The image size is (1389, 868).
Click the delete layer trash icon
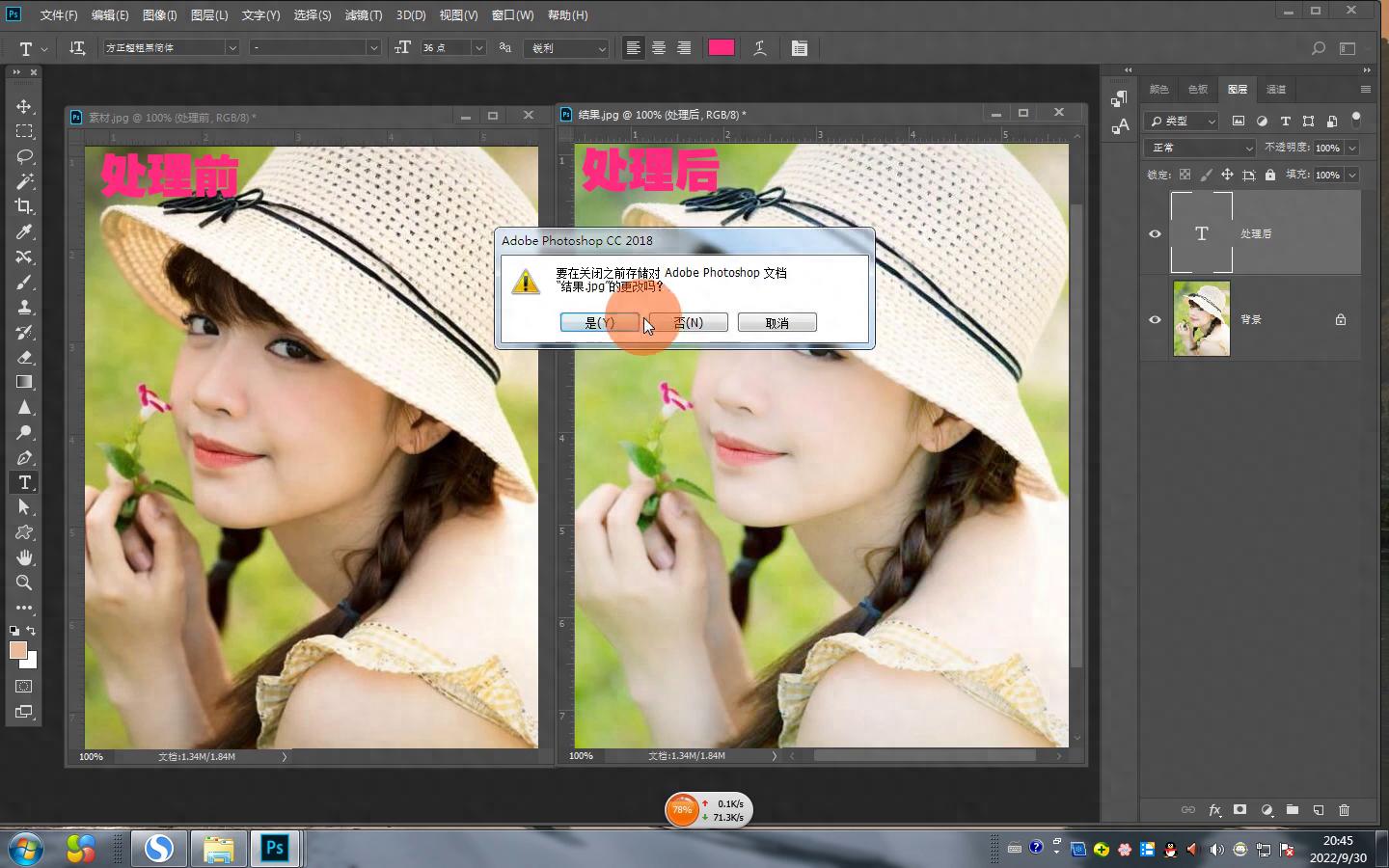pos(1344,810)
